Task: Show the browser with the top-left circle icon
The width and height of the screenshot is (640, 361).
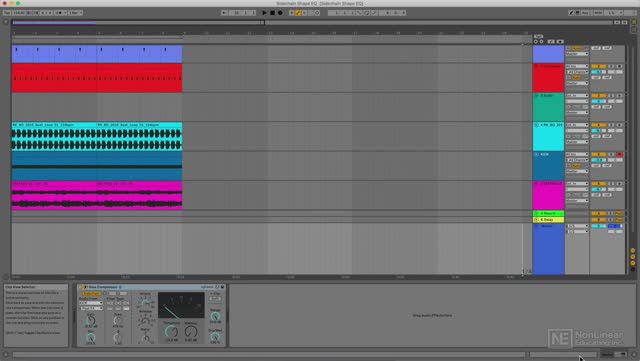Action: pos(6,22)
